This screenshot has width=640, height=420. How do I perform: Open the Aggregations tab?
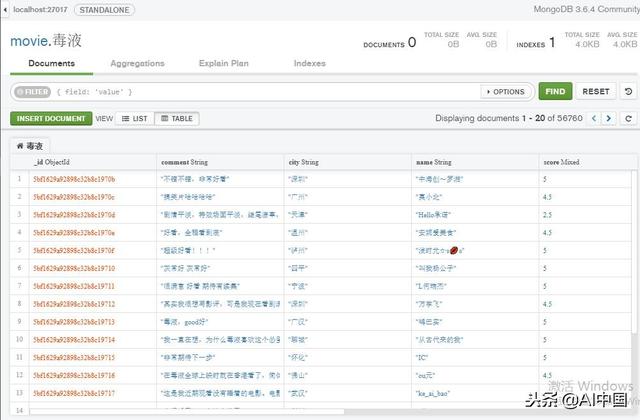[x=138, y=63]
